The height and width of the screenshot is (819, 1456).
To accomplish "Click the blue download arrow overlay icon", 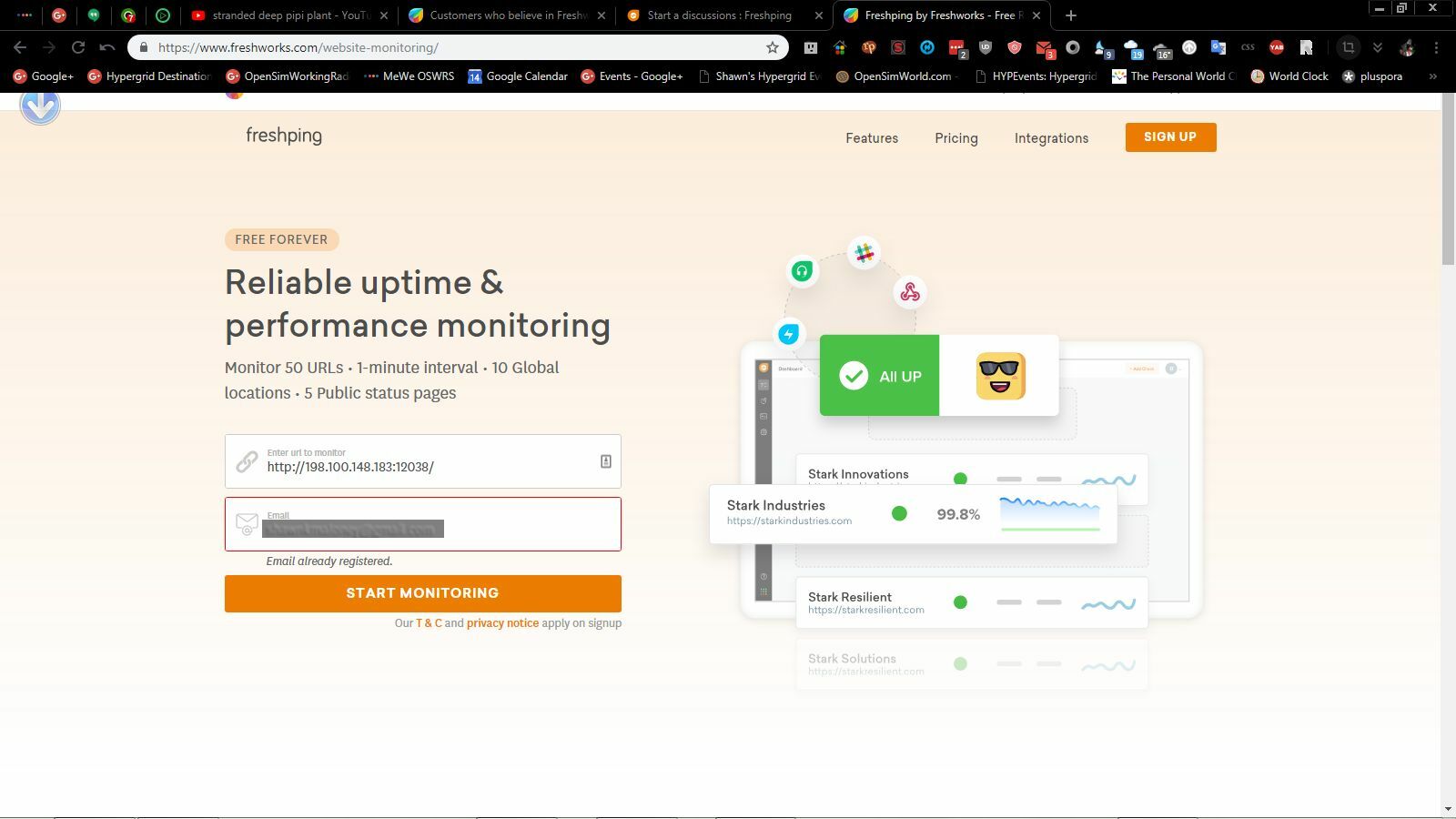I will pyautogui.click(x=40, y=106).
